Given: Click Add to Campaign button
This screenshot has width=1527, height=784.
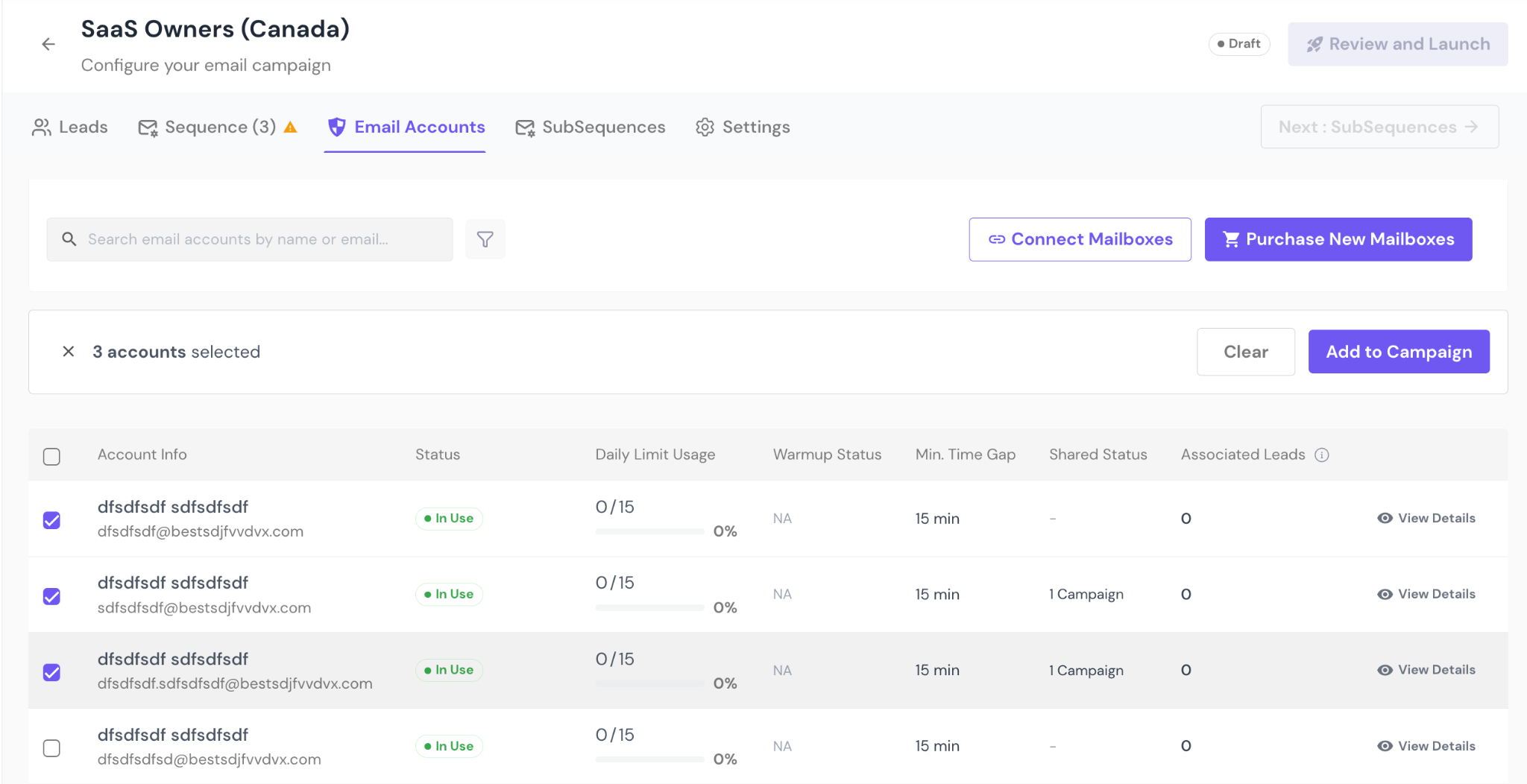Looking at the screenshot, I should tap(1398, 352).
